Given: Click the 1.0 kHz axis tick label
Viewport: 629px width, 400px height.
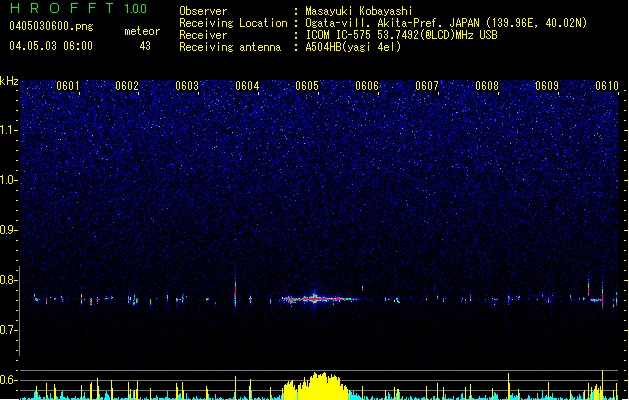Looking at the screenshot, I should [x=9, y=180].
